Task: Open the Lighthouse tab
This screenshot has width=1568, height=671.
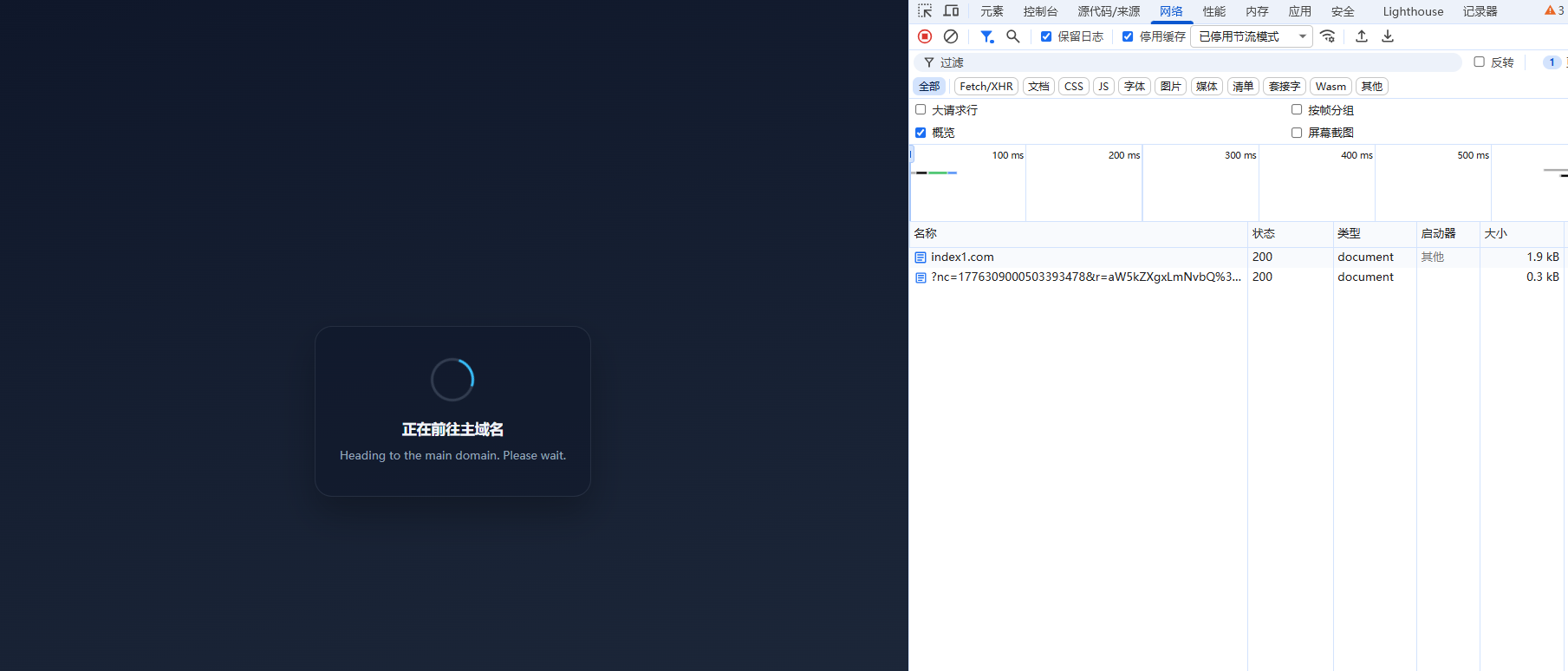Action: (1413, 11)
